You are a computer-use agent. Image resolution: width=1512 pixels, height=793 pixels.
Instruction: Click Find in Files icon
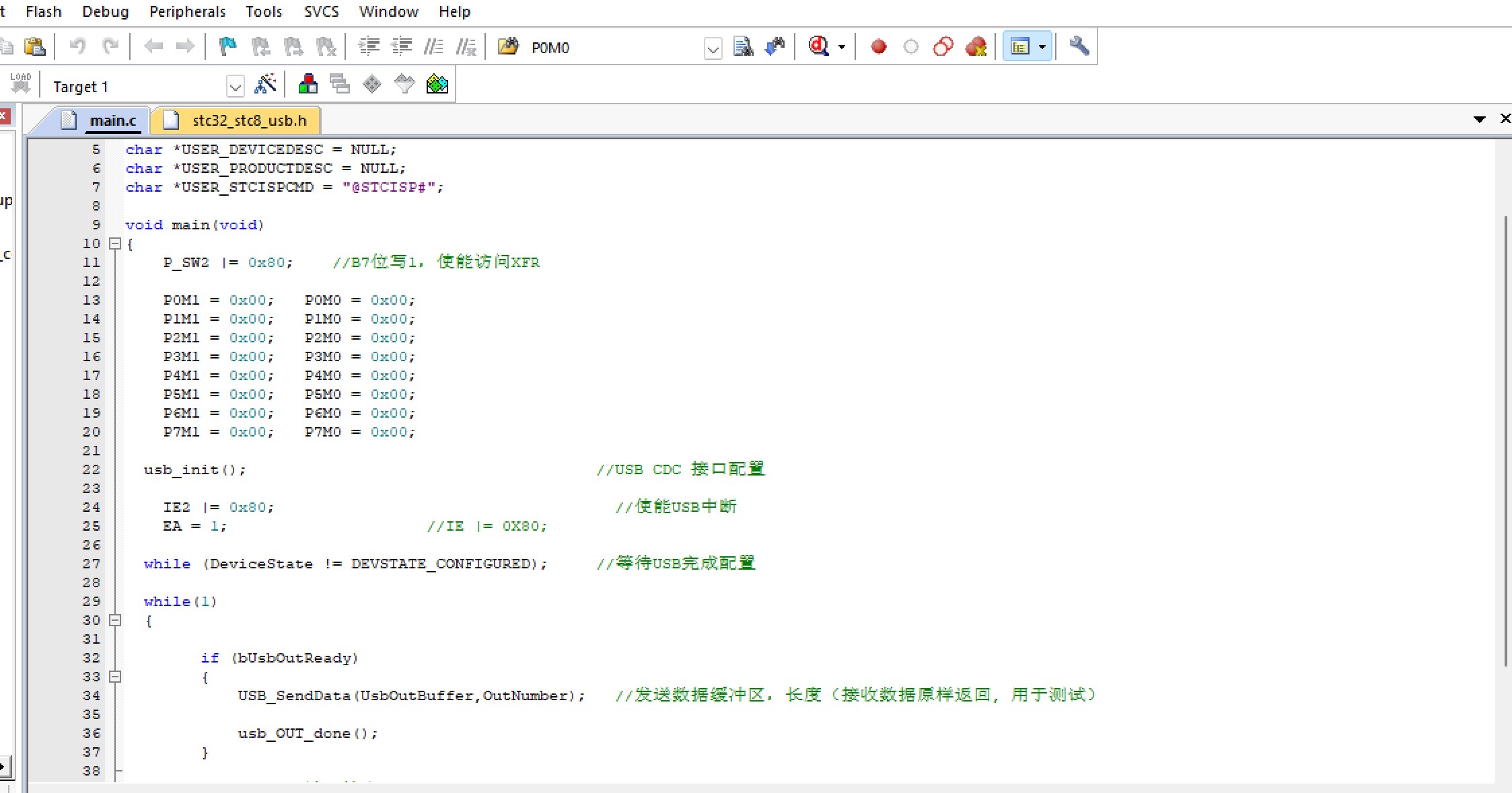pos(508,46)
